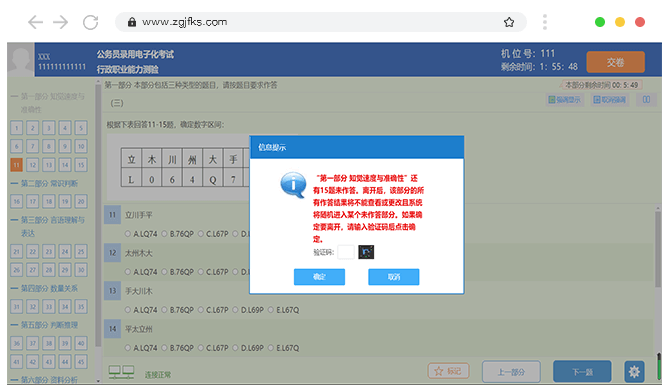Click the candidate avatar photo

[20, 60]
